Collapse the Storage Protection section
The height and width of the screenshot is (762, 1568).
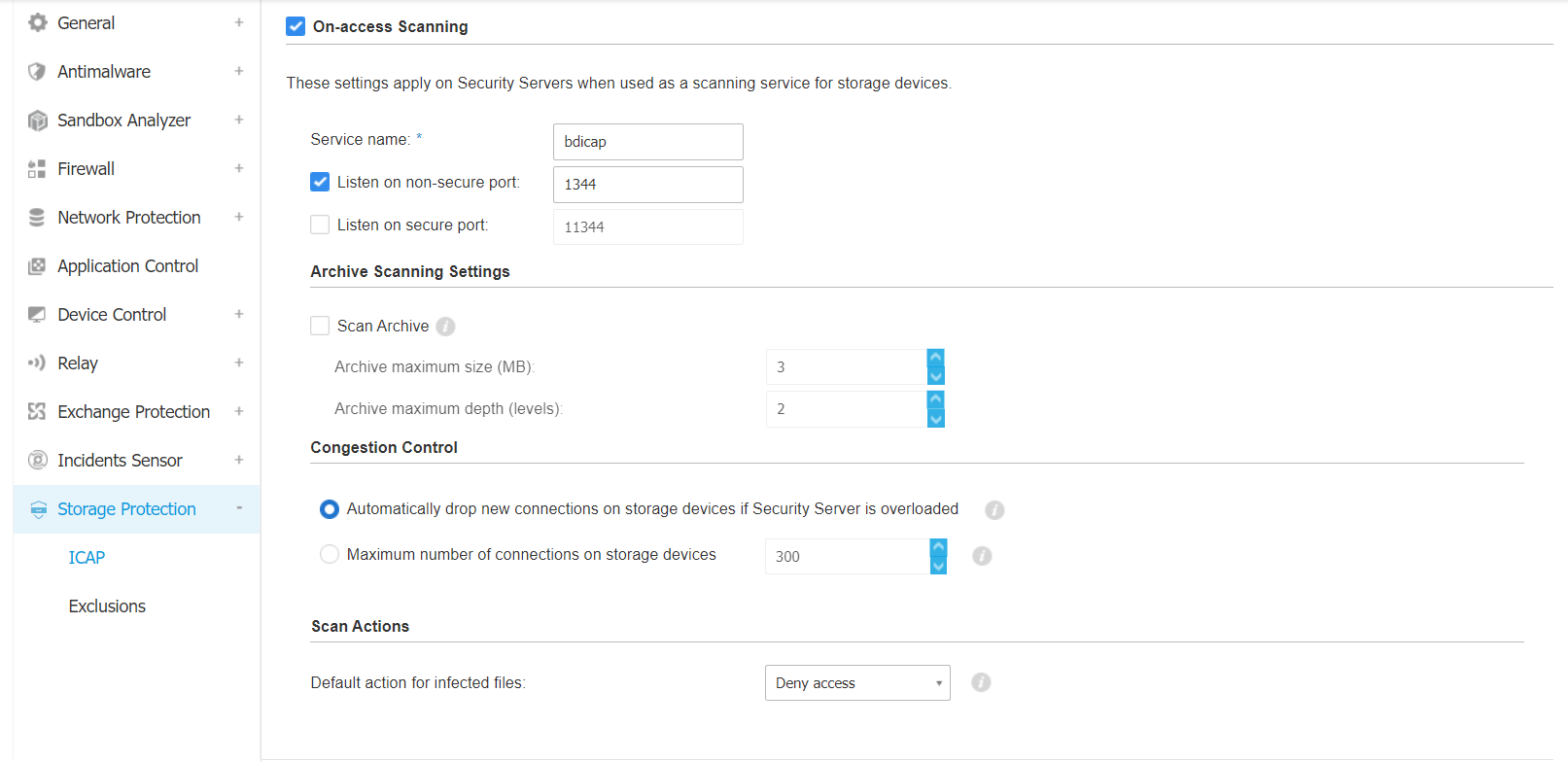click(x=238, y=508)
